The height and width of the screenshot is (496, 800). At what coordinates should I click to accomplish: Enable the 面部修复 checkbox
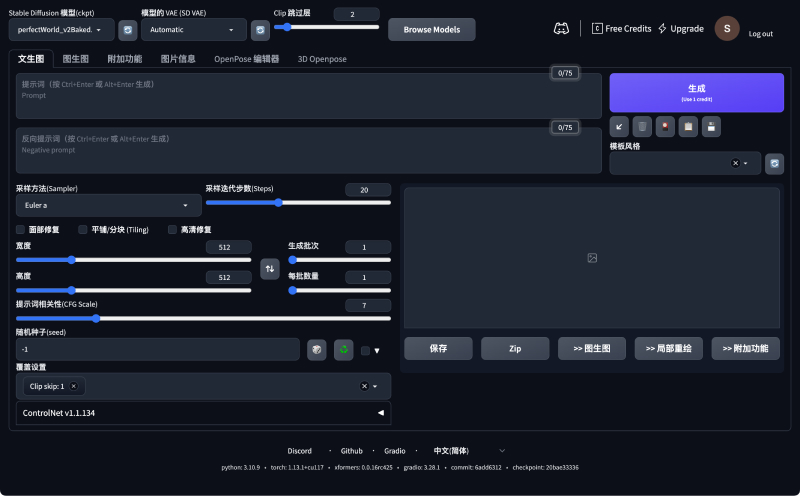point(21,229)
